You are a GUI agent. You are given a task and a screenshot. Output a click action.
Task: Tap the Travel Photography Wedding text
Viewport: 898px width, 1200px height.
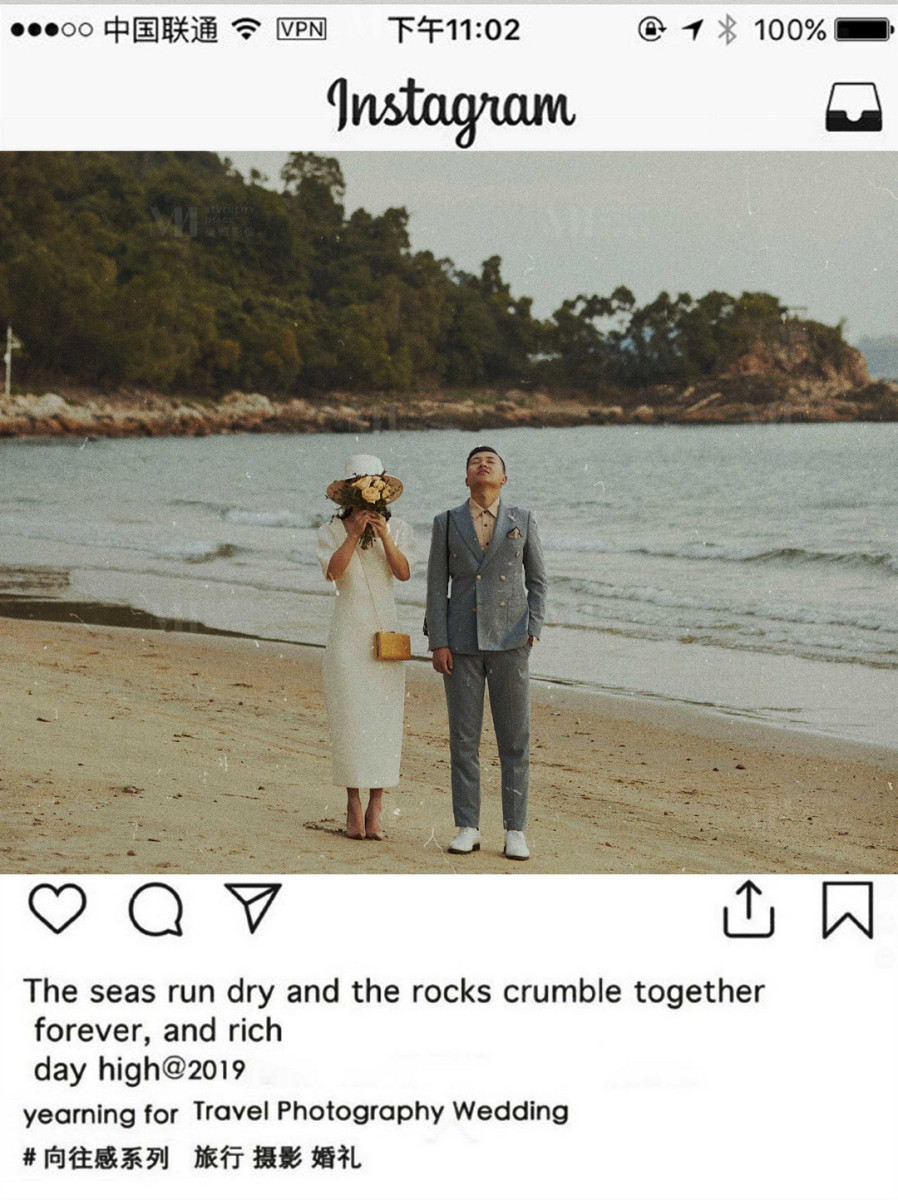pos(380,1111)
